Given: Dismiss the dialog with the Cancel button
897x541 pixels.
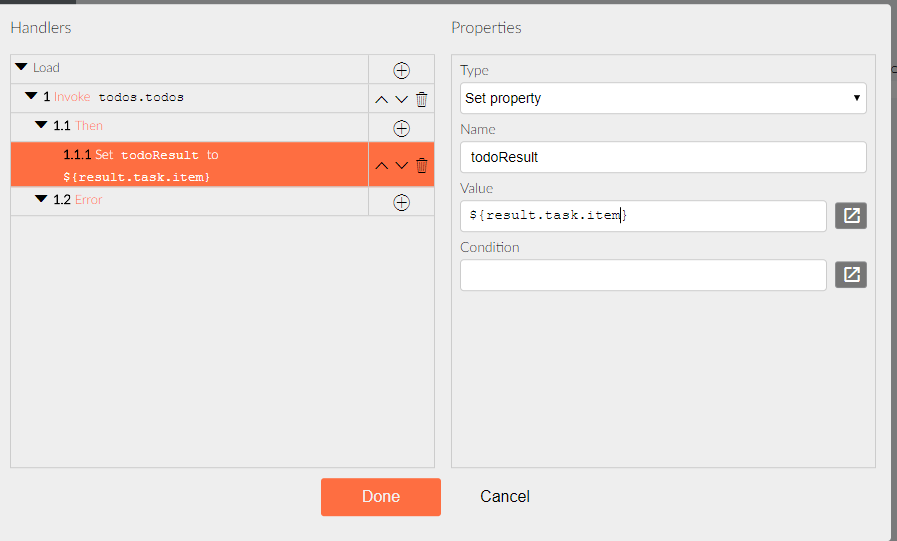Looking at the screenshot, I should 505,496.
